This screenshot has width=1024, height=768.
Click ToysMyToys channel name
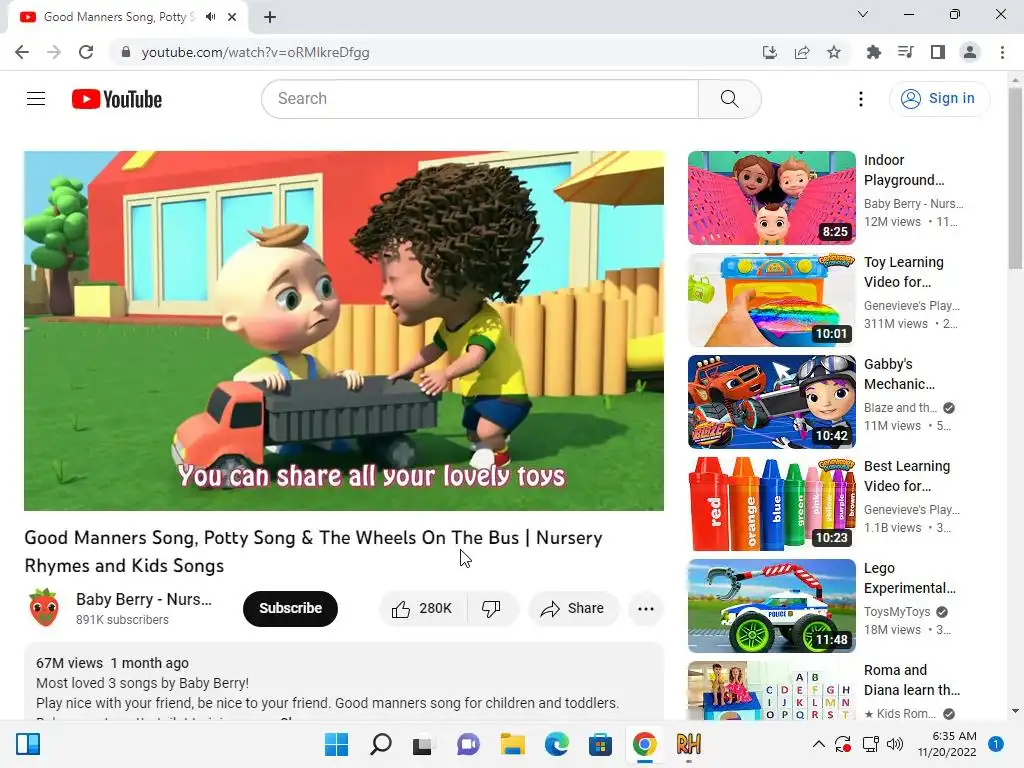(x=897, y=612)
